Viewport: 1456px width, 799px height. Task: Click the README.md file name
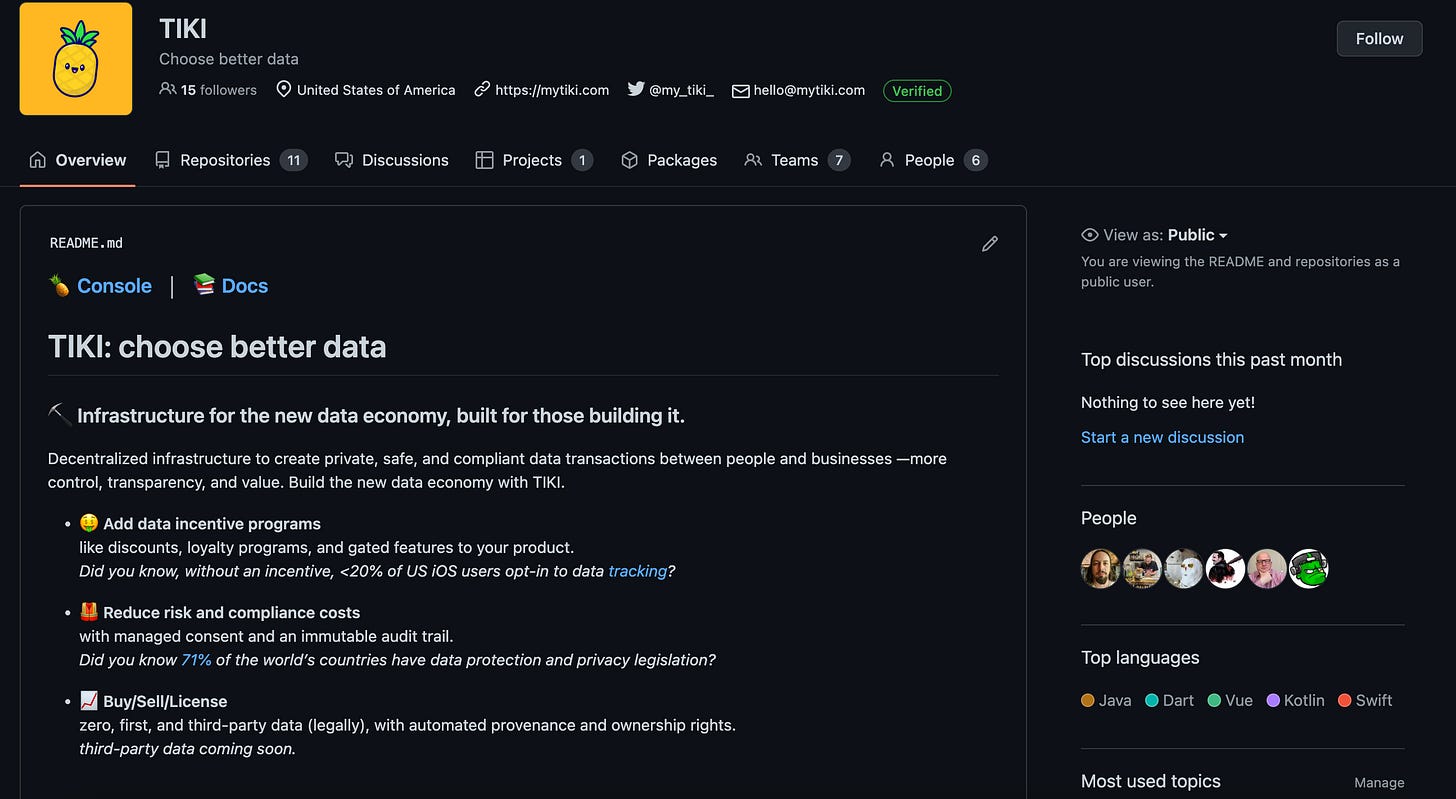pos(86,243)
